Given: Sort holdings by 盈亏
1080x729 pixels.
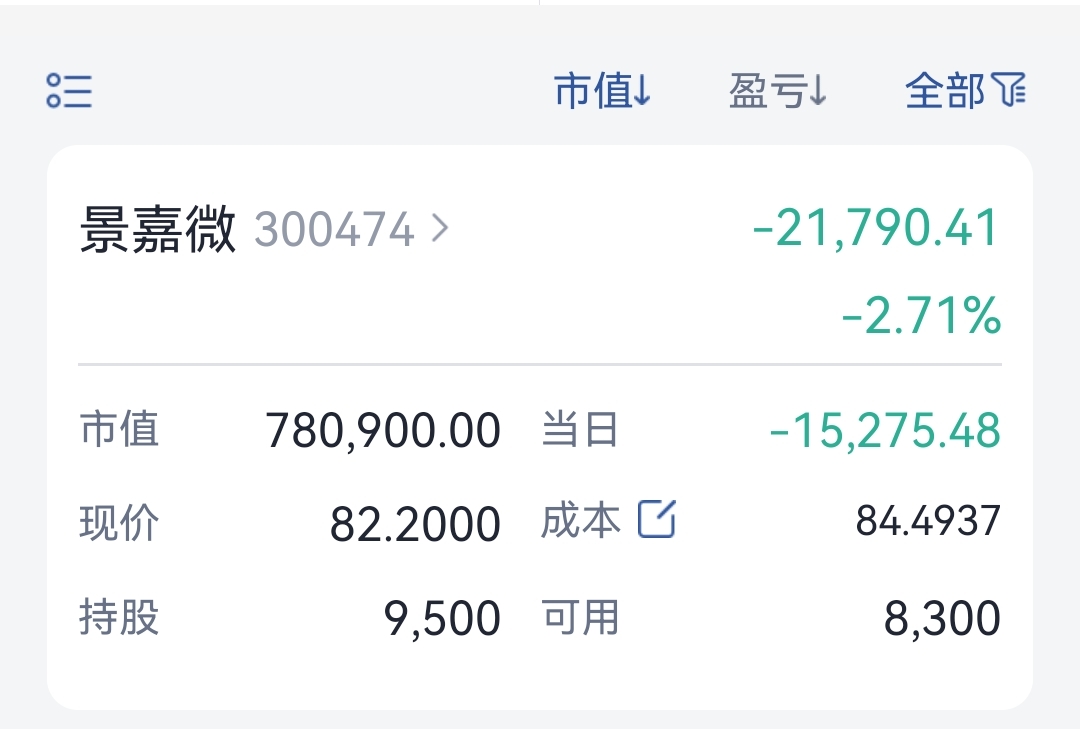Looking at the screenshot, I should 778,90.
